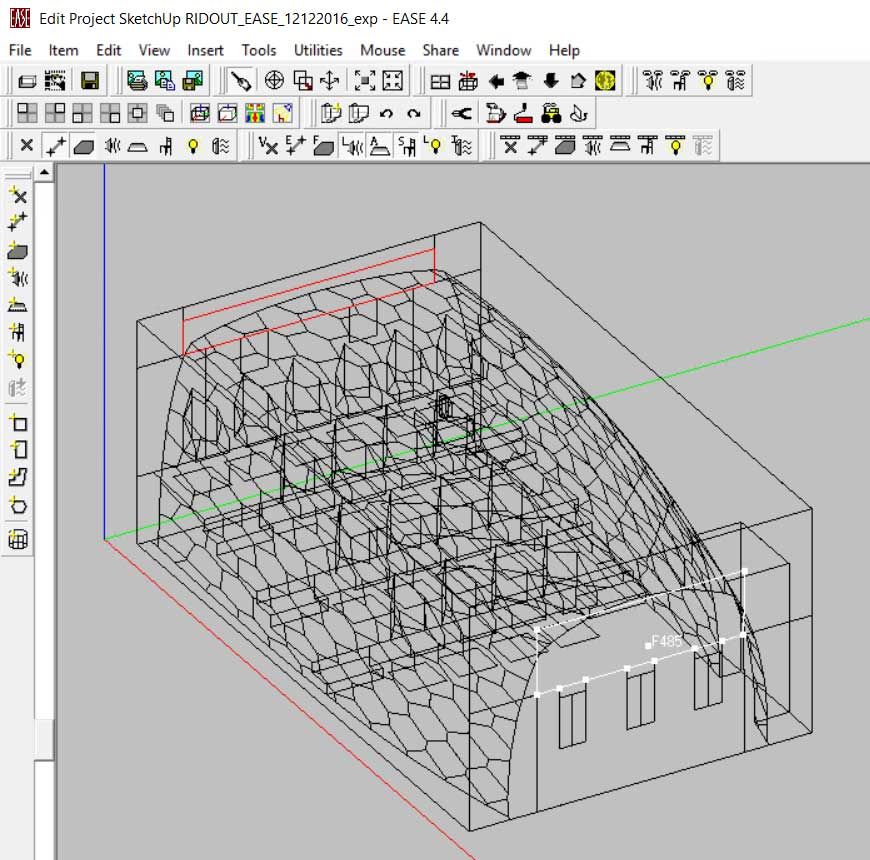The width and height of the screenshot is (870, 860).
Task: Click the four-way move arrows icon
Action: (330, 81)
